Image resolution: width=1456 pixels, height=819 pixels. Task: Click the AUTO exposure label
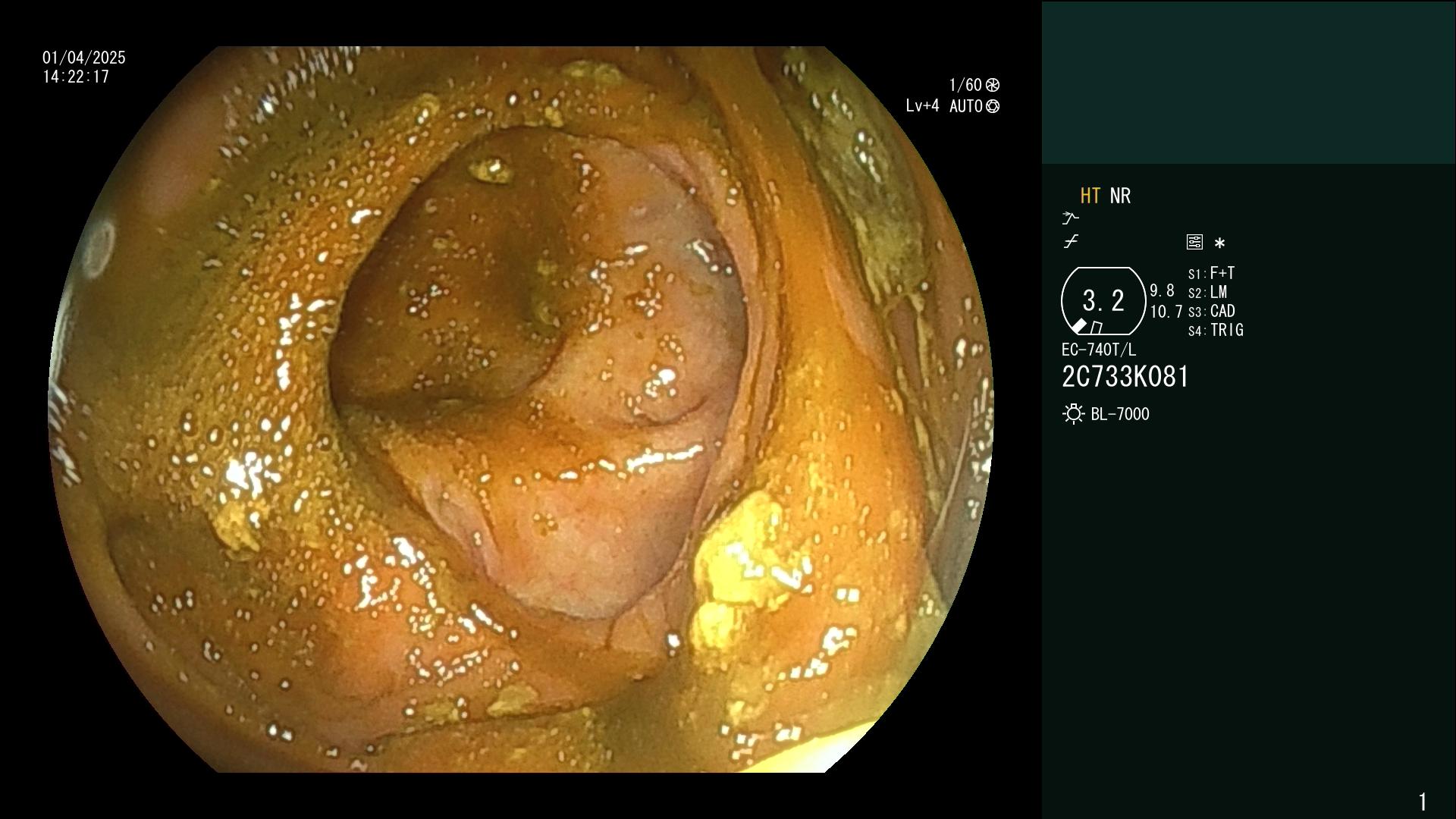(966, 106)
